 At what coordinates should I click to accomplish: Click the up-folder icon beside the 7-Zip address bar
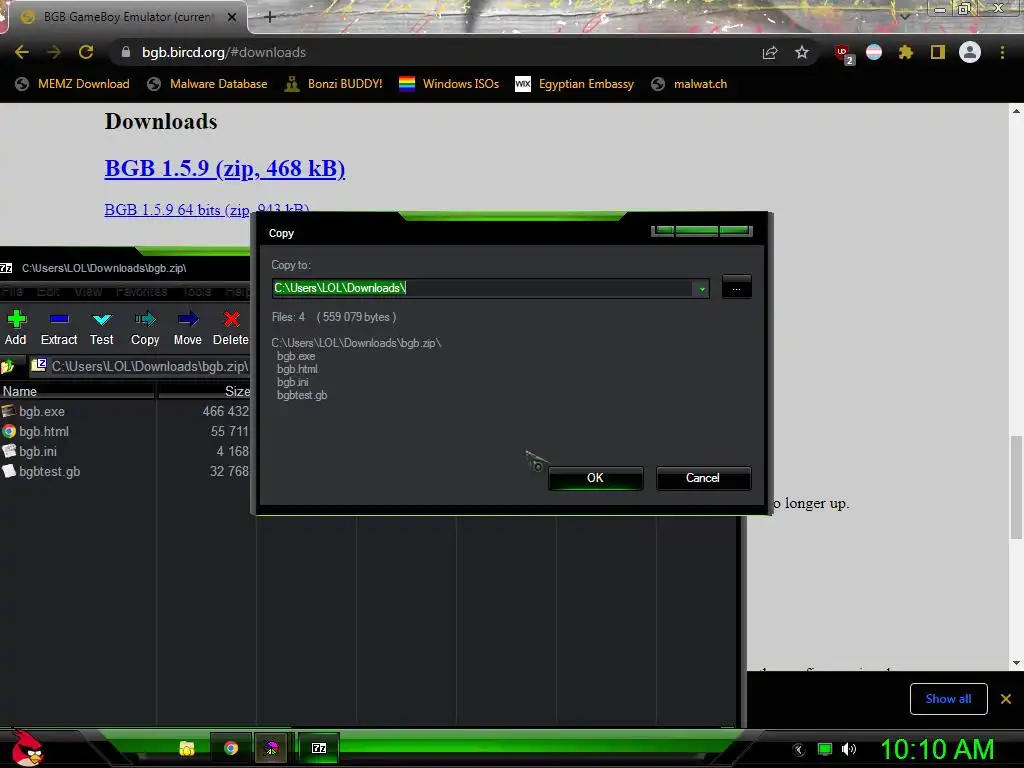click(8, 366)
